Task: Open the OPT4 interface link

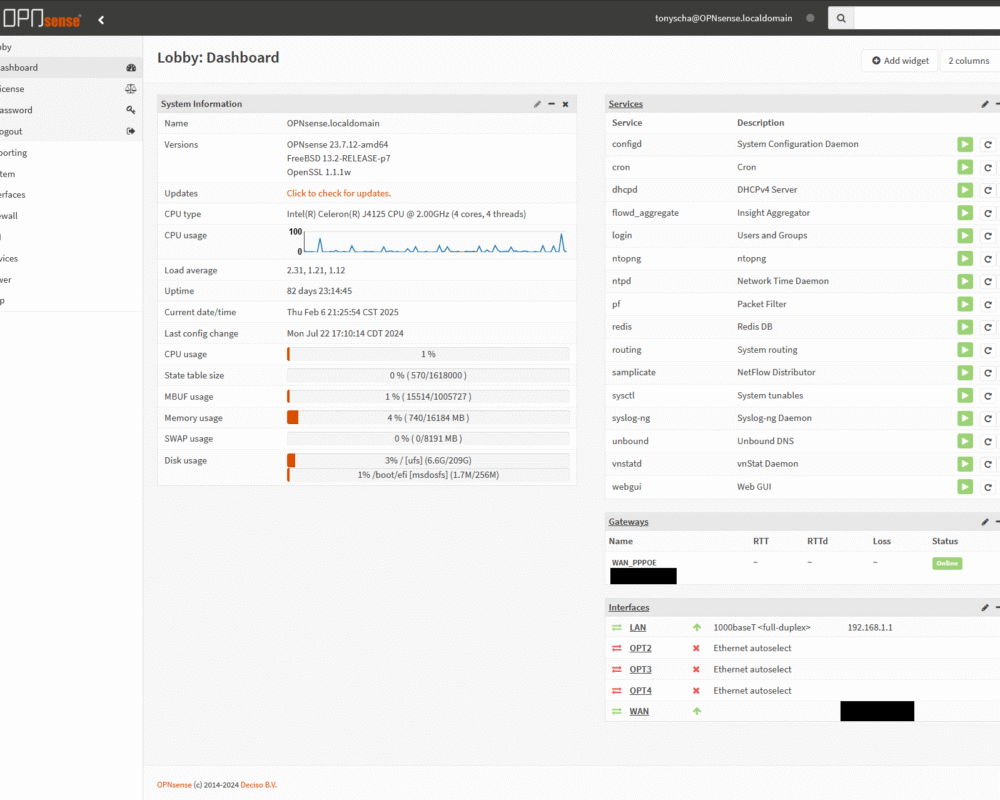Action: pyautogui.click(x=640, y=690)
